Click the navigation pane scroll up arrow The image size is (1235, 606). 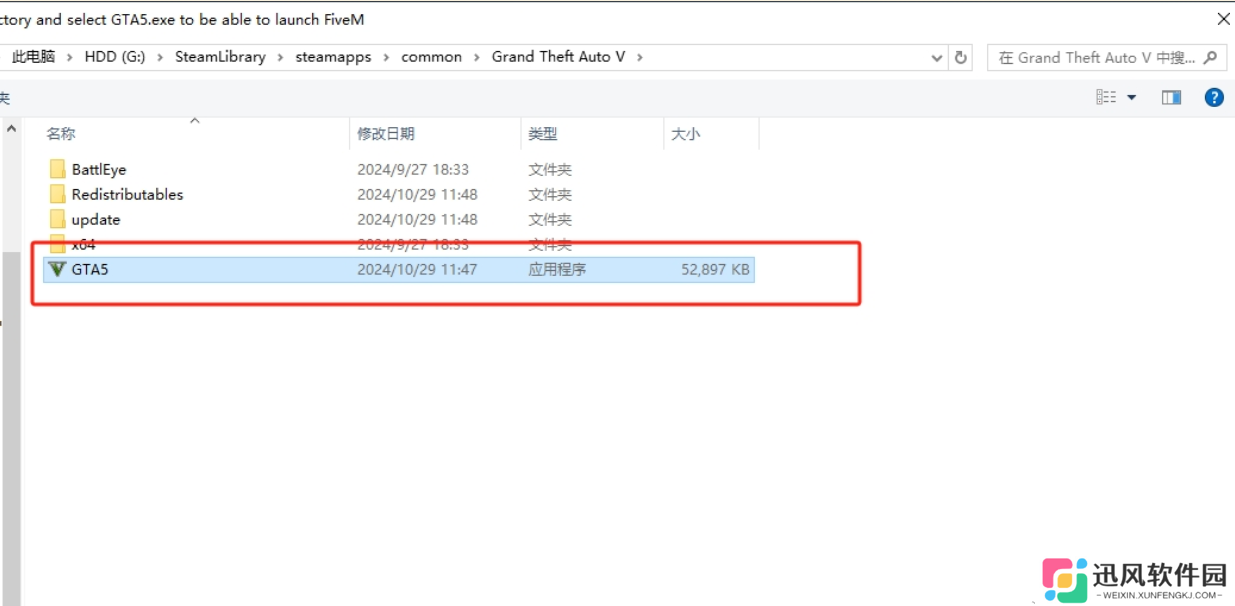pos(12,129)
